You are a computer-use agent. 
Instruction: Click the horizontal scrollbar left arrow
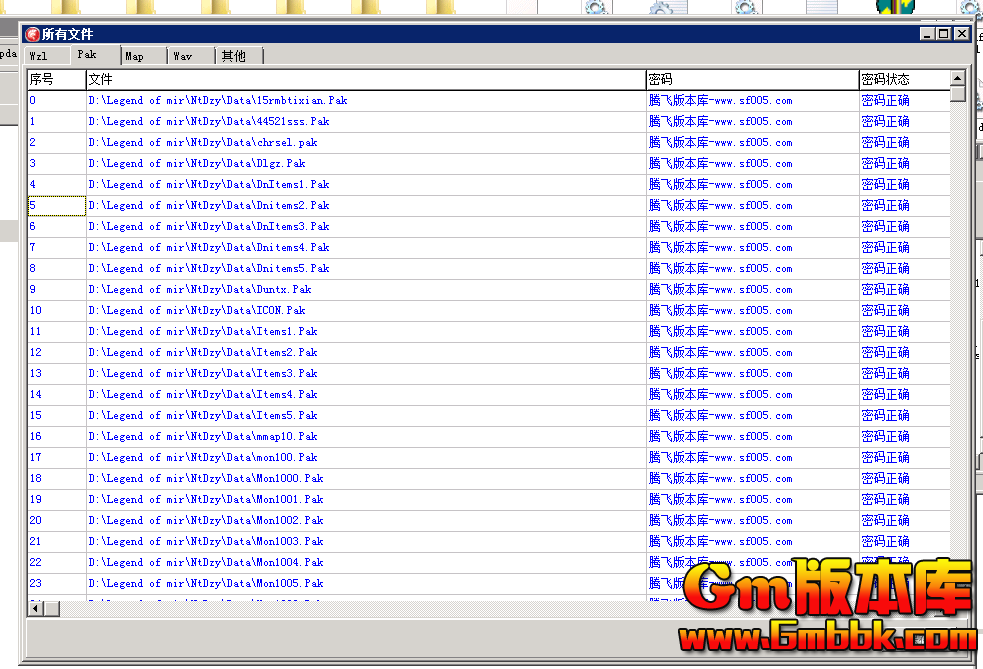tap(35, 608)
